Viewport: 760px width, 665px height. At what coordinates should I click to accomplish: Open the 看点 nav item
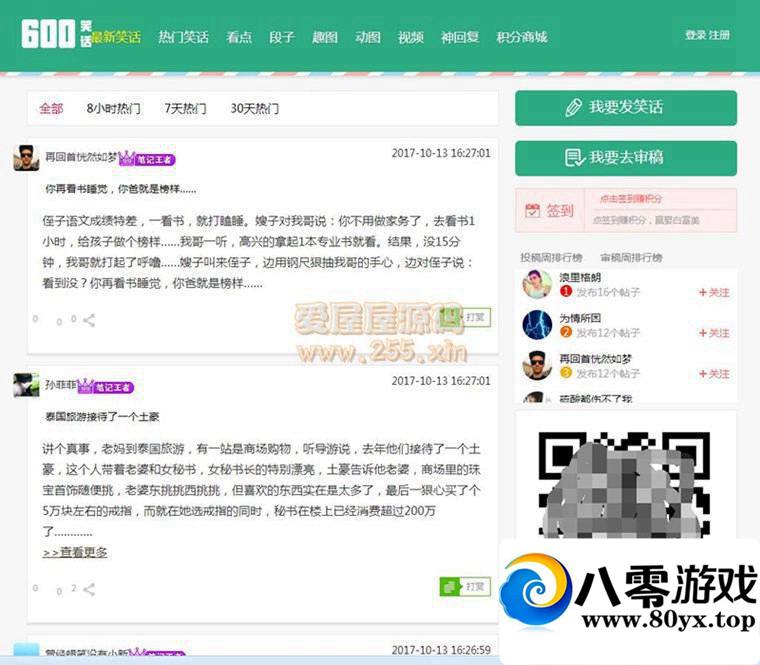[239, 37]
